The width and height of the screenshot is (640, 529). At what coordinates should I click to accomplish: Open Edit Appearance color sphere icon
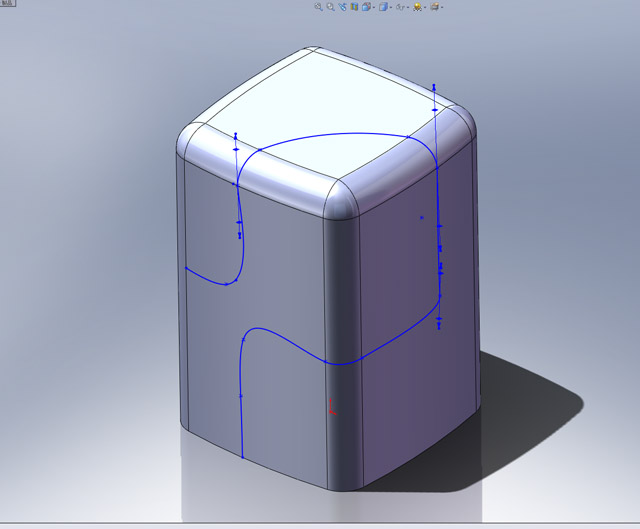416,6
